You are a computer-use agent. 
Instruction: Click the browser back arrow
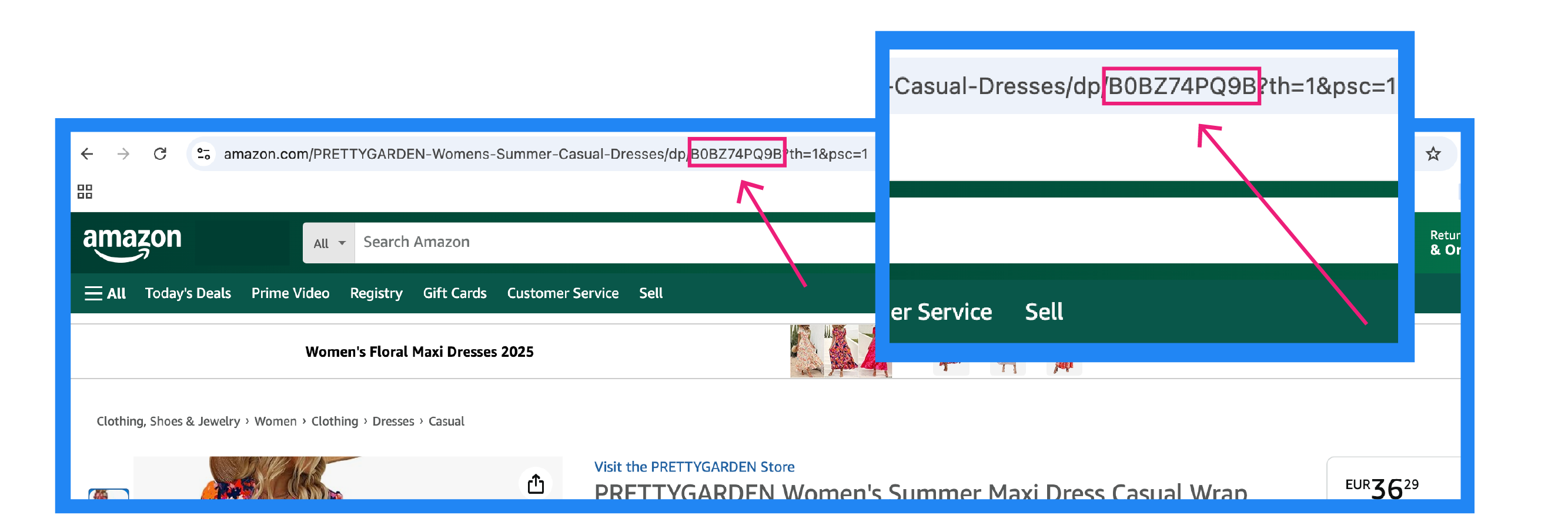pyautogui.click(x=87, y=154)
